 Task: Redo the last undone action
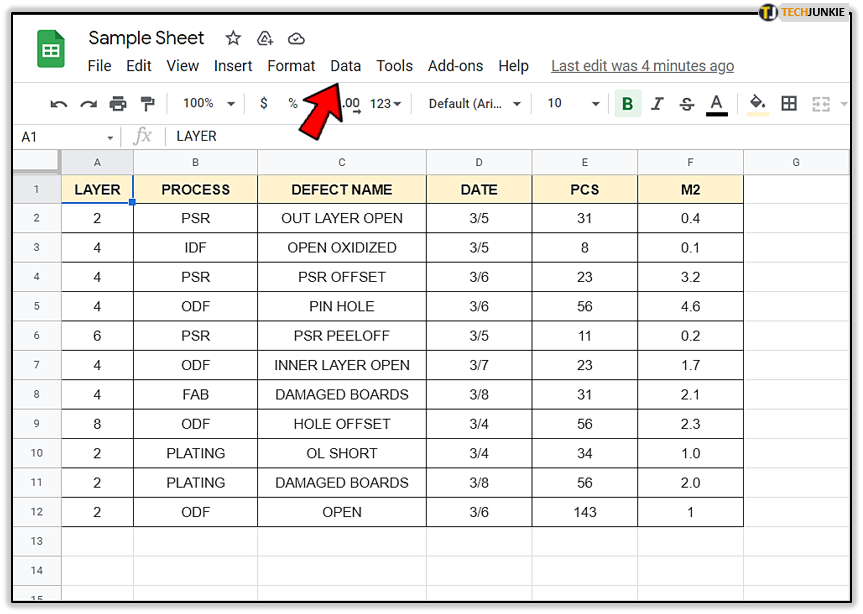(x=88, y=103)
